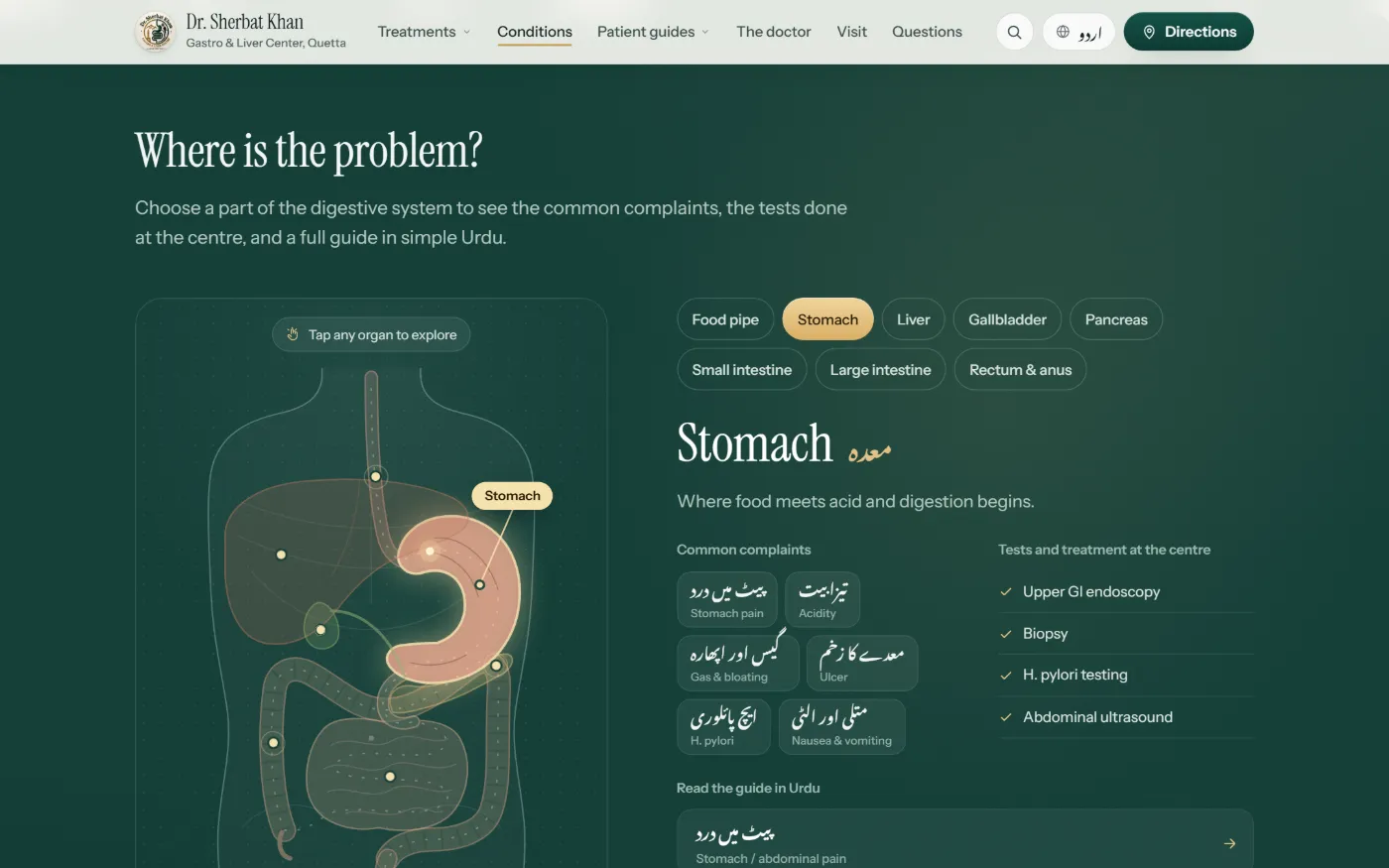1389x868 pixels.
Task: Tap the liver hotspot dot on diagram
Action: (x=281, y=555)
